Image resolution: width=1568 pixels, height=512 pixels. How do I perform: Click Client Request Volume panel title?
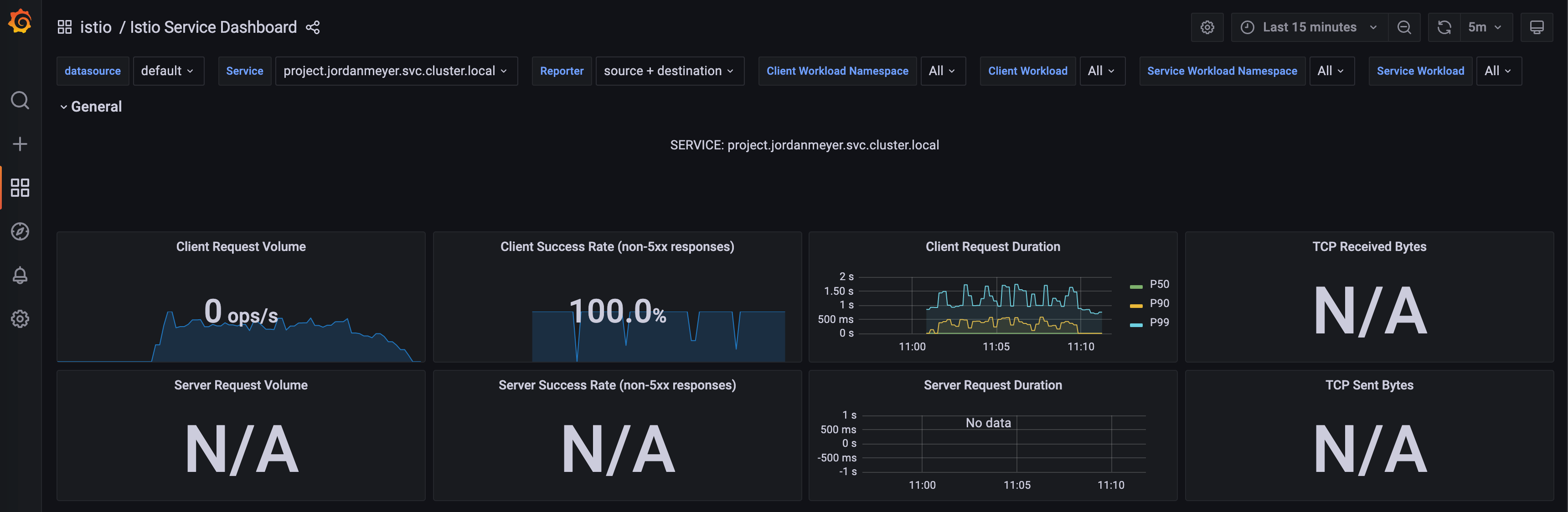point(241,247)
